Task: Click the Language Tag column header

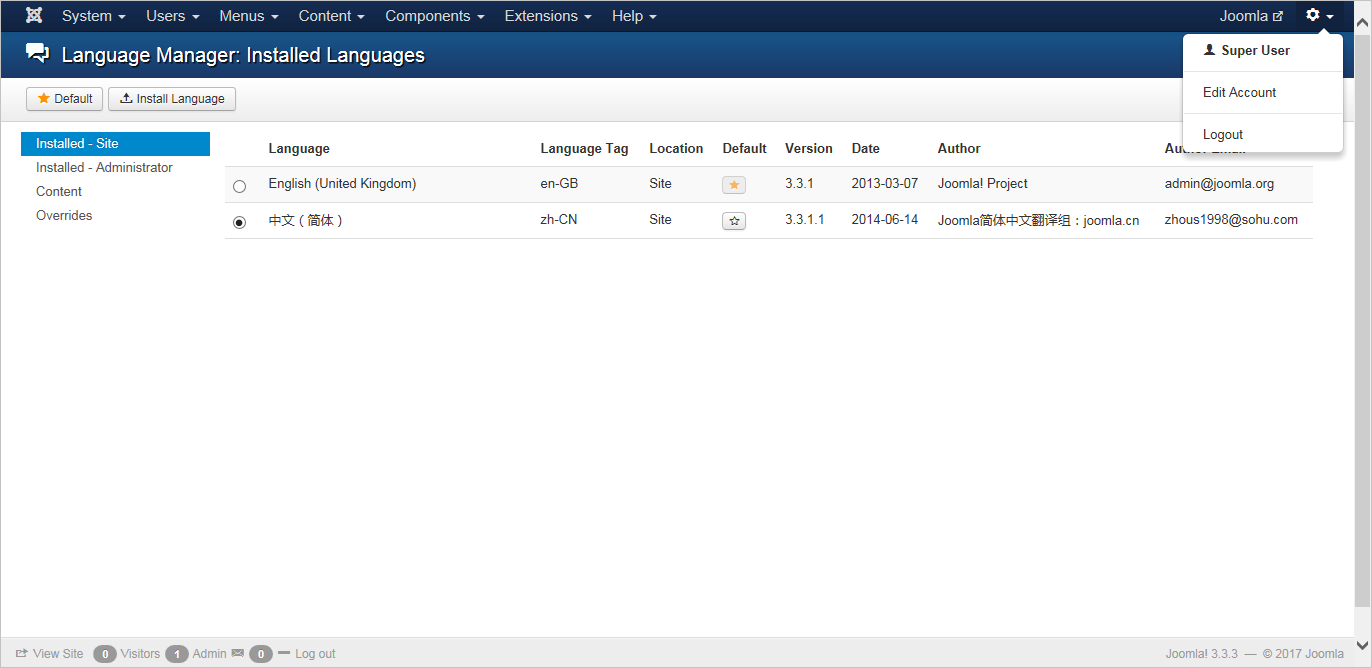Action: [584, 148]
